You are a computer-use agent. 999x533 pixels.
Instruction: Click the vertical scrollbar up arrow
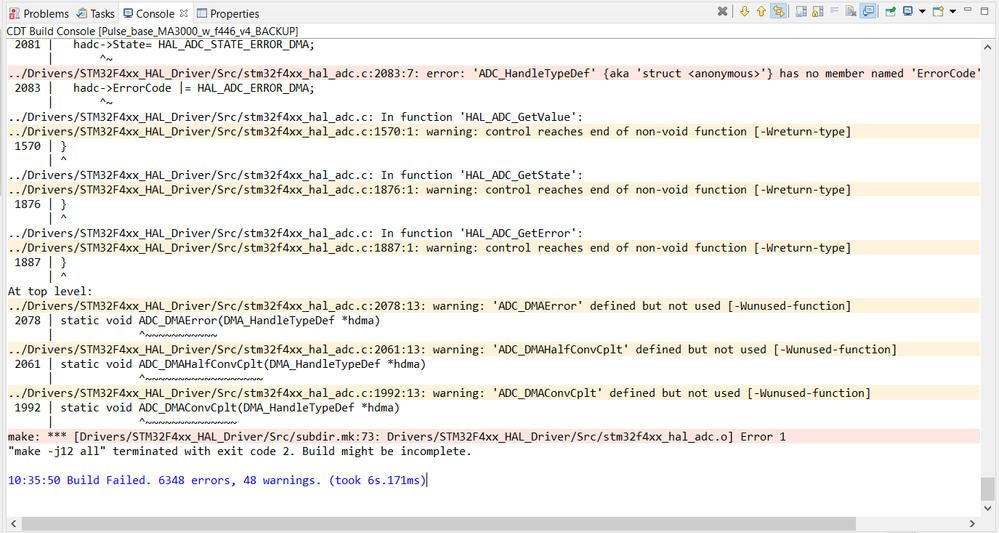point(988,47)
